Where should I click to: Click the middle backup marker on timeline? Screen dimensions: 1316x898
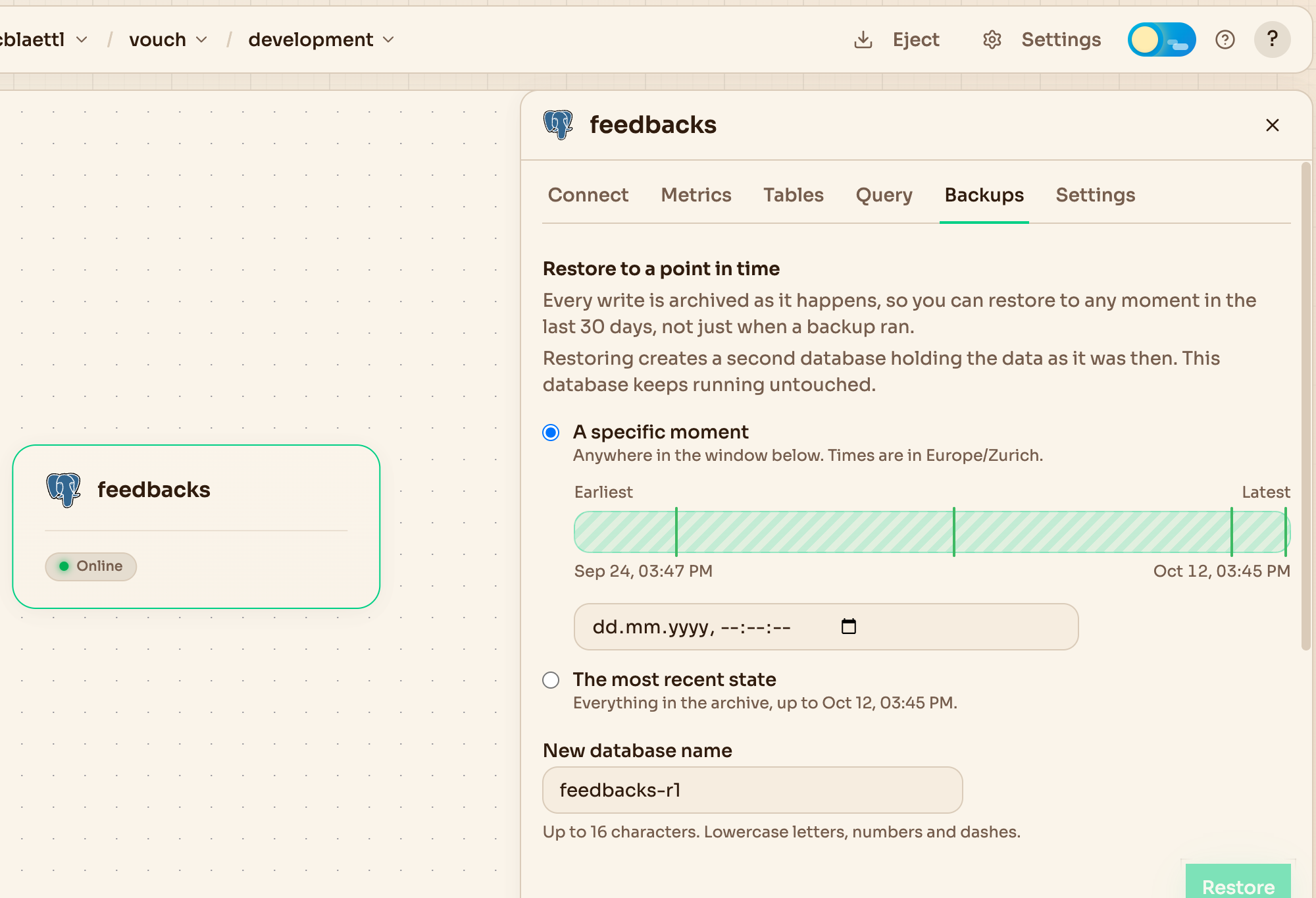click(x=953, y=532)
